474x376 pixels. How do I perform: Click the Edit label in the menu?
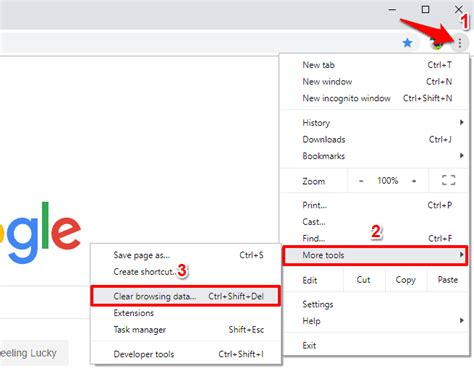click(x=310, y=280)
